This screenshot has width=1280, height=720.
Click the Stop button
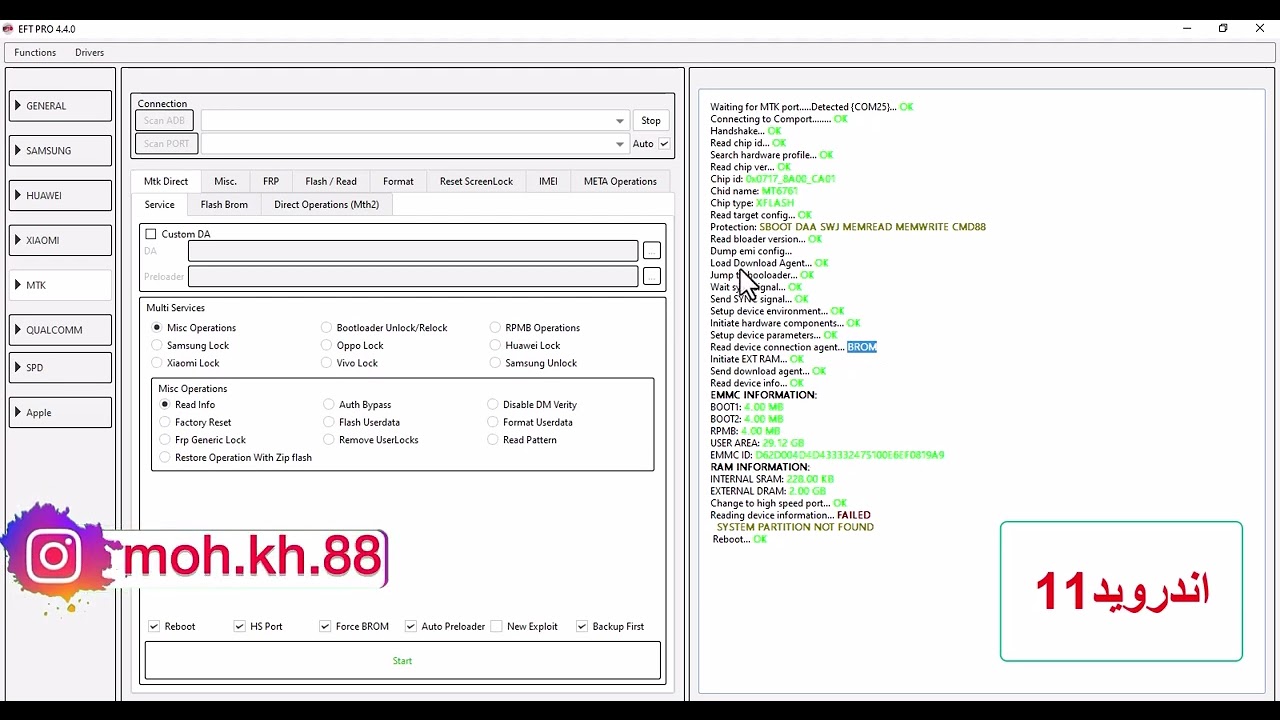pyautogui.click(x=651, y=120)
